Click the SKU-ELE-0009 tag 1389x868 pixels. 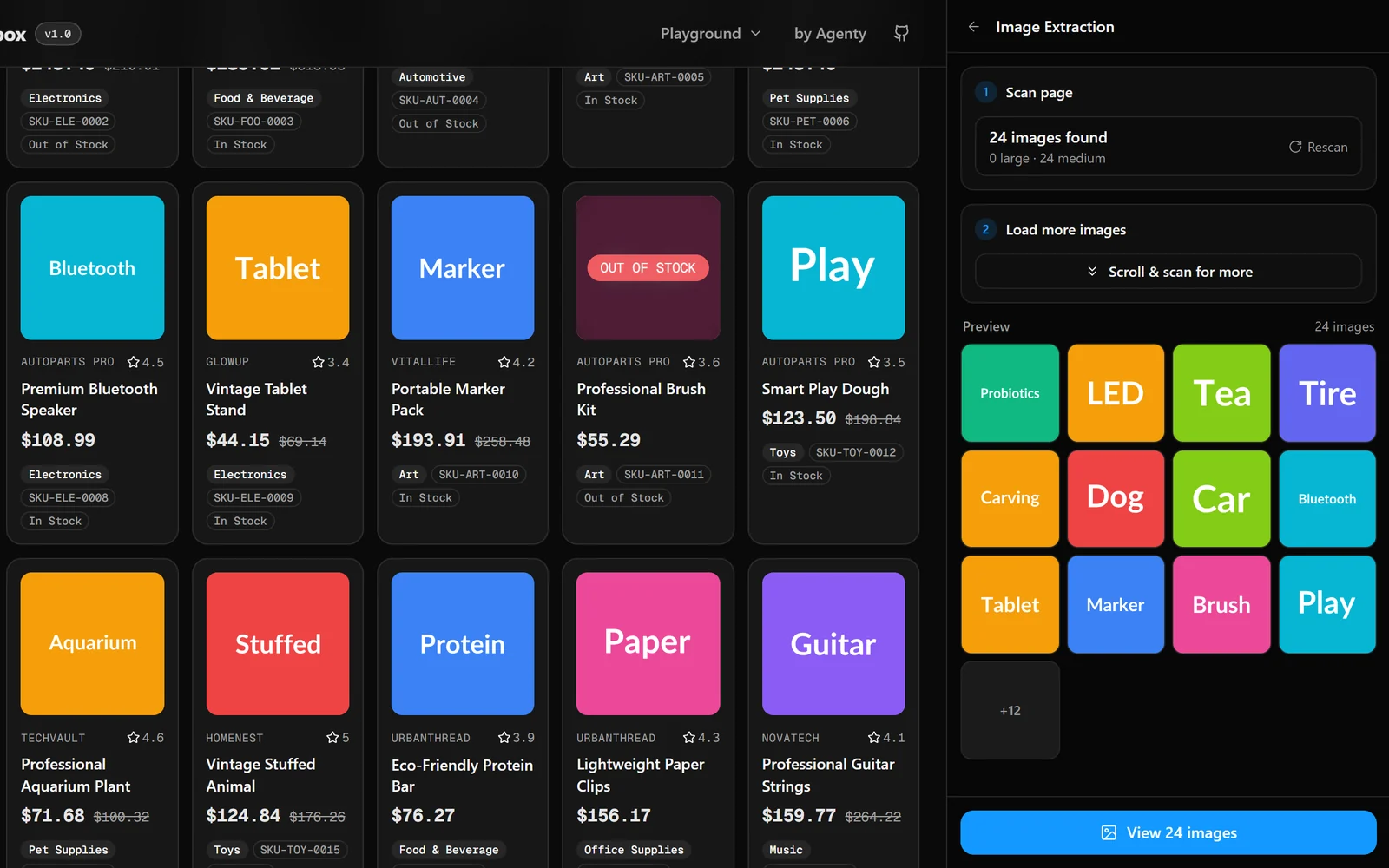(253, 497)
